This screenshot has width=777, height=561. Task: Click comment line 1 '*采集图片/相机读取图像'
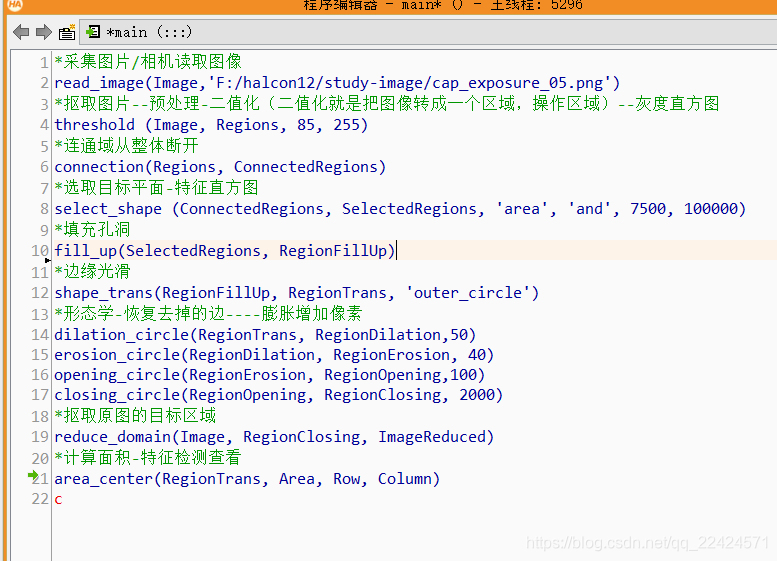pos(148,61)
